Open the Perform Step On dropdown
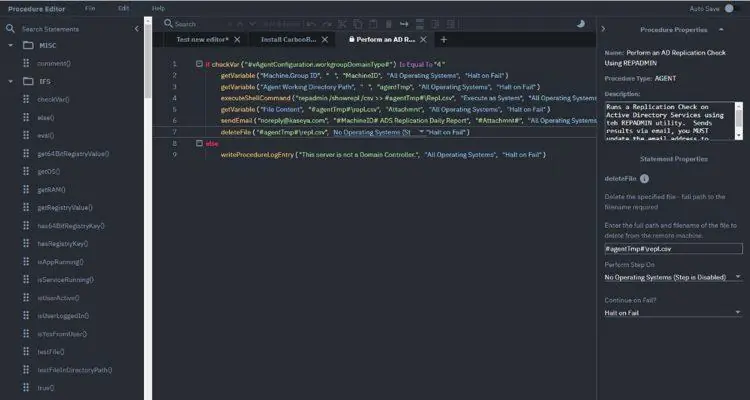 tap(673, 277)
